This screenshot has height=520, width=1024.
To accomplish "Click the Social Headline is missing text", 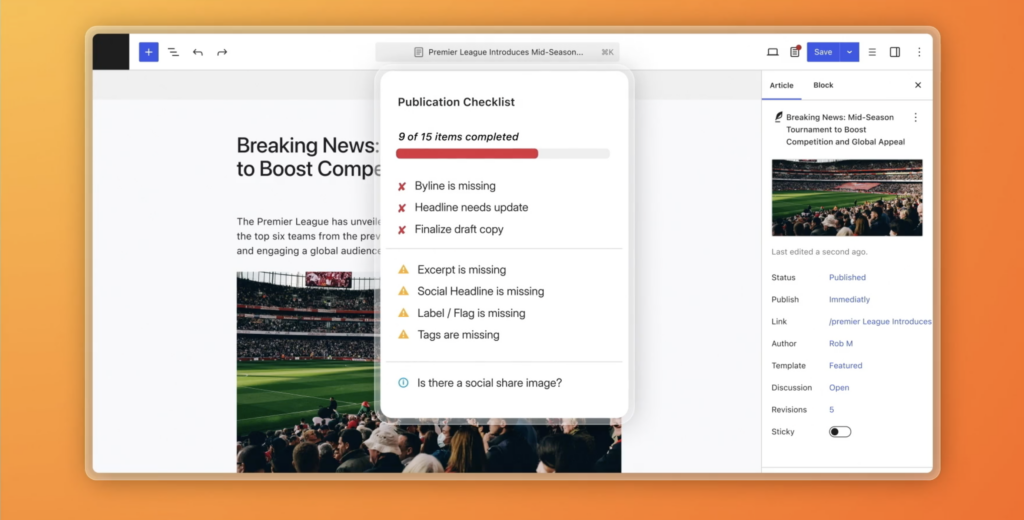I will coord(480,291).
